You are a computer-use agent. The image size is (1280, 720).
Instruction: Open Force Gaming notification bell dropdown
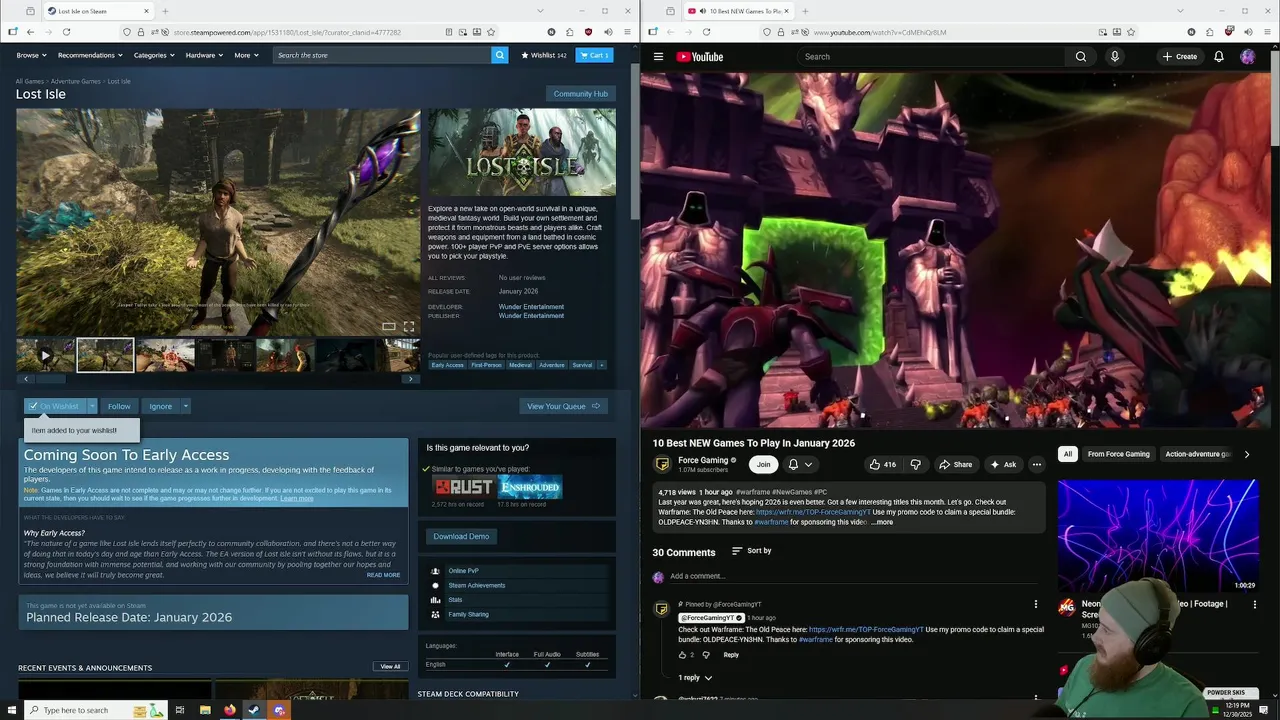800,464
